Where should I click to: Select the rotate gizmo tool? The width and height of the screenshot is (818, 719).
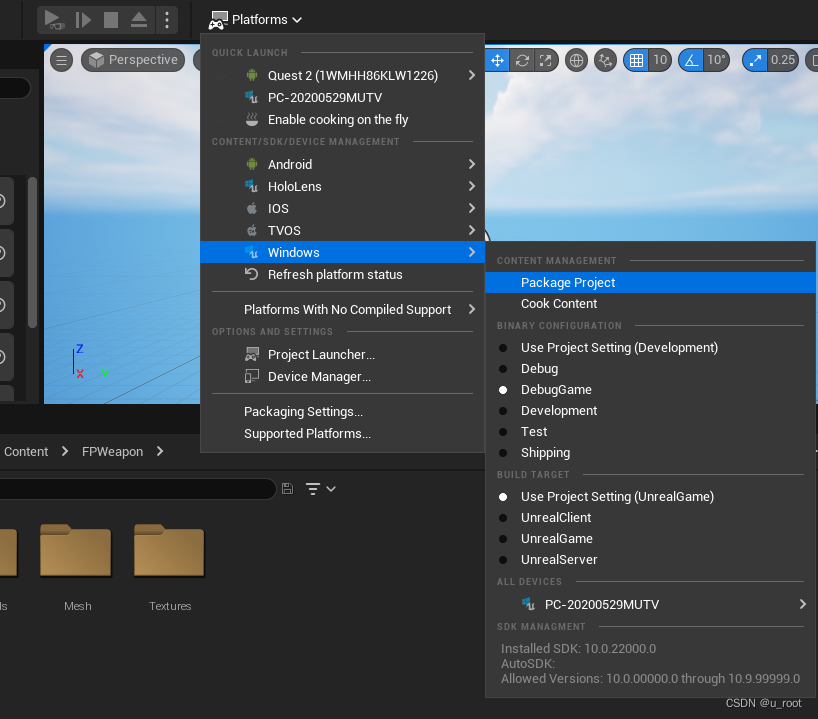522,61
